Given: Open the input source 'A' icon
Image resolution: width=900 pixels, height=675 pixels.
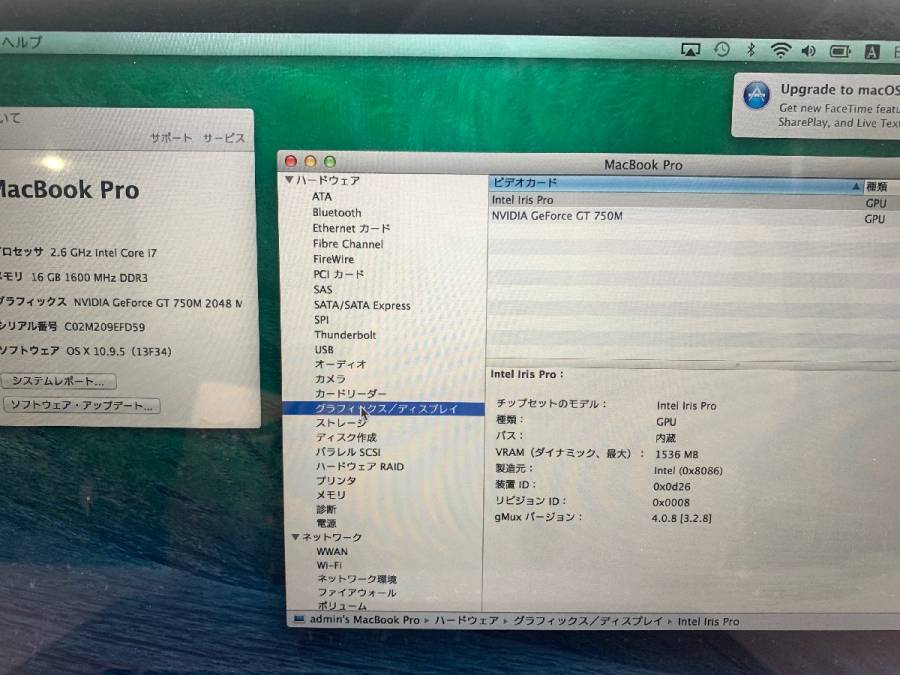Looking at the screenshot, I should point(872,52).
